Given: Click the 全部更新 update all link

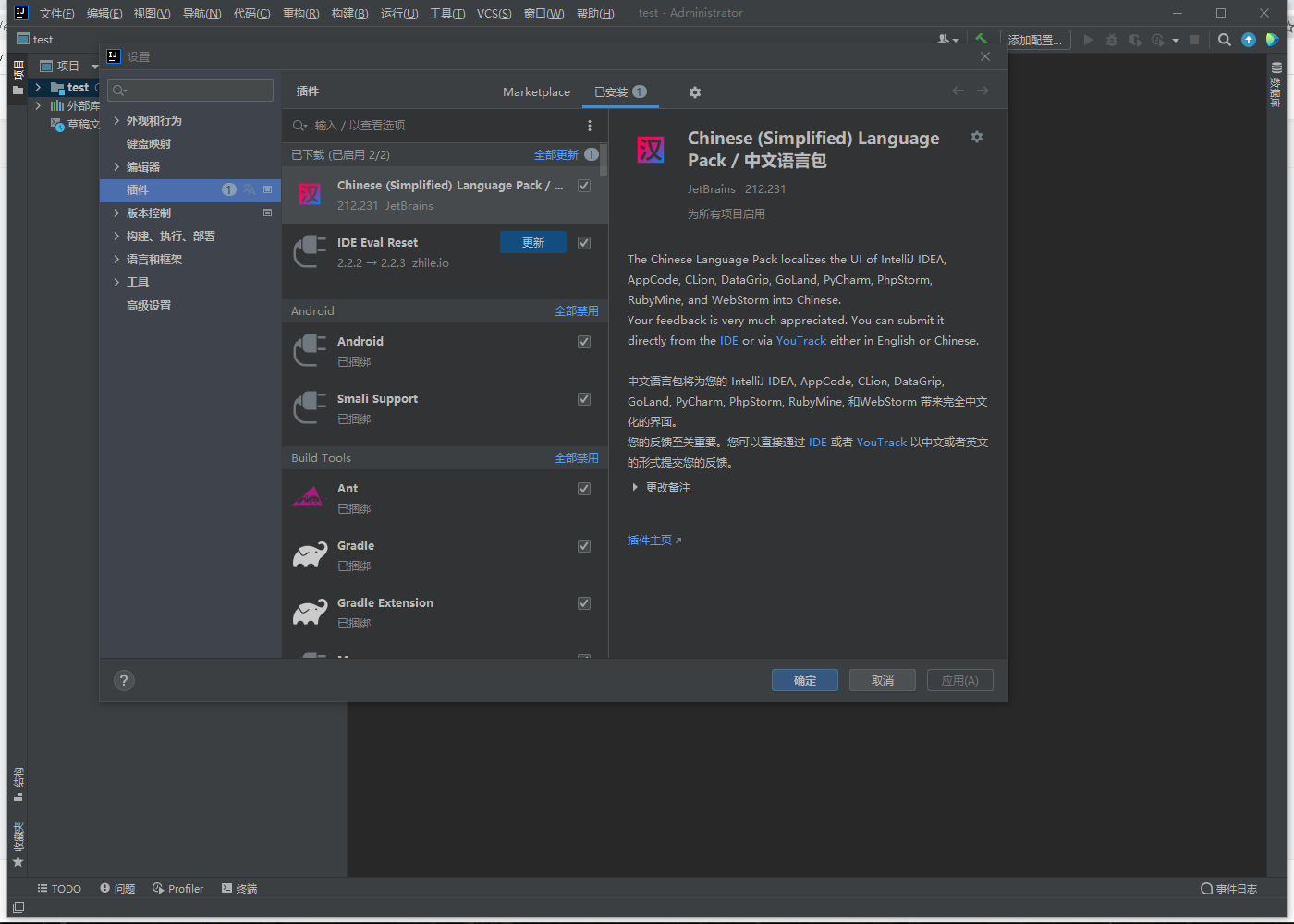Looking at the screenshot, I should [556, 155].
